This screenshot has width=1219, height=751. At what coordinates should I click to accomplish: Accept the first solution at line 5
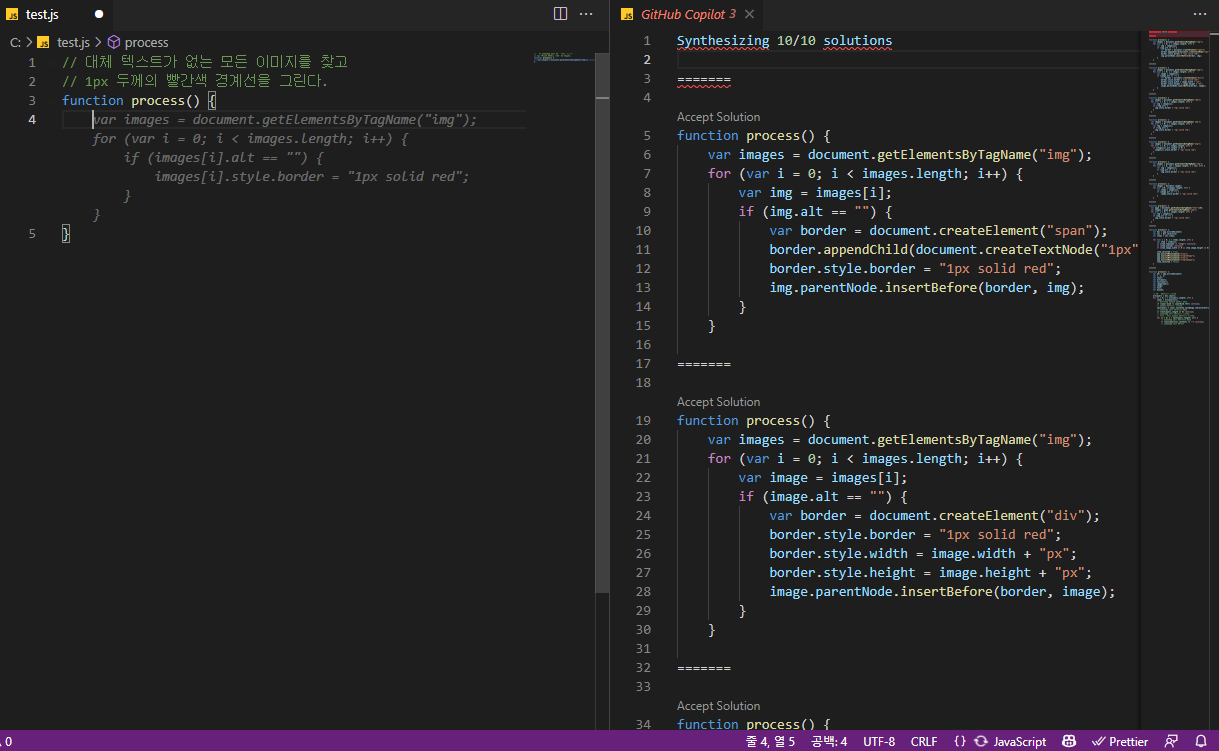718,117
